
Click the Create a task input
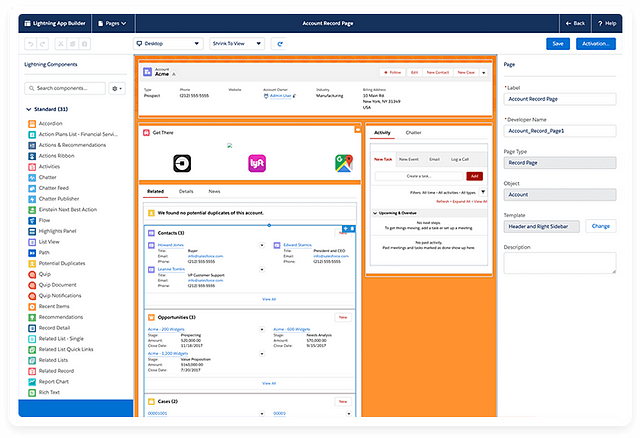419,176
